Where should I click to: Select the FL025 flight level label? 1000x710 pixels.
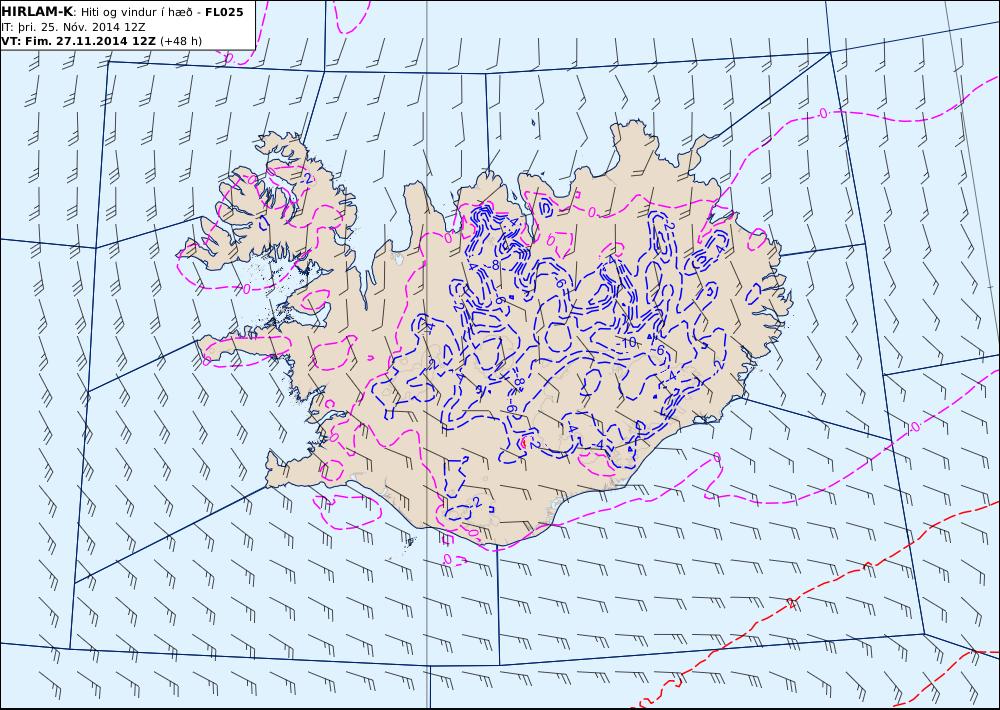click(224, 11)
